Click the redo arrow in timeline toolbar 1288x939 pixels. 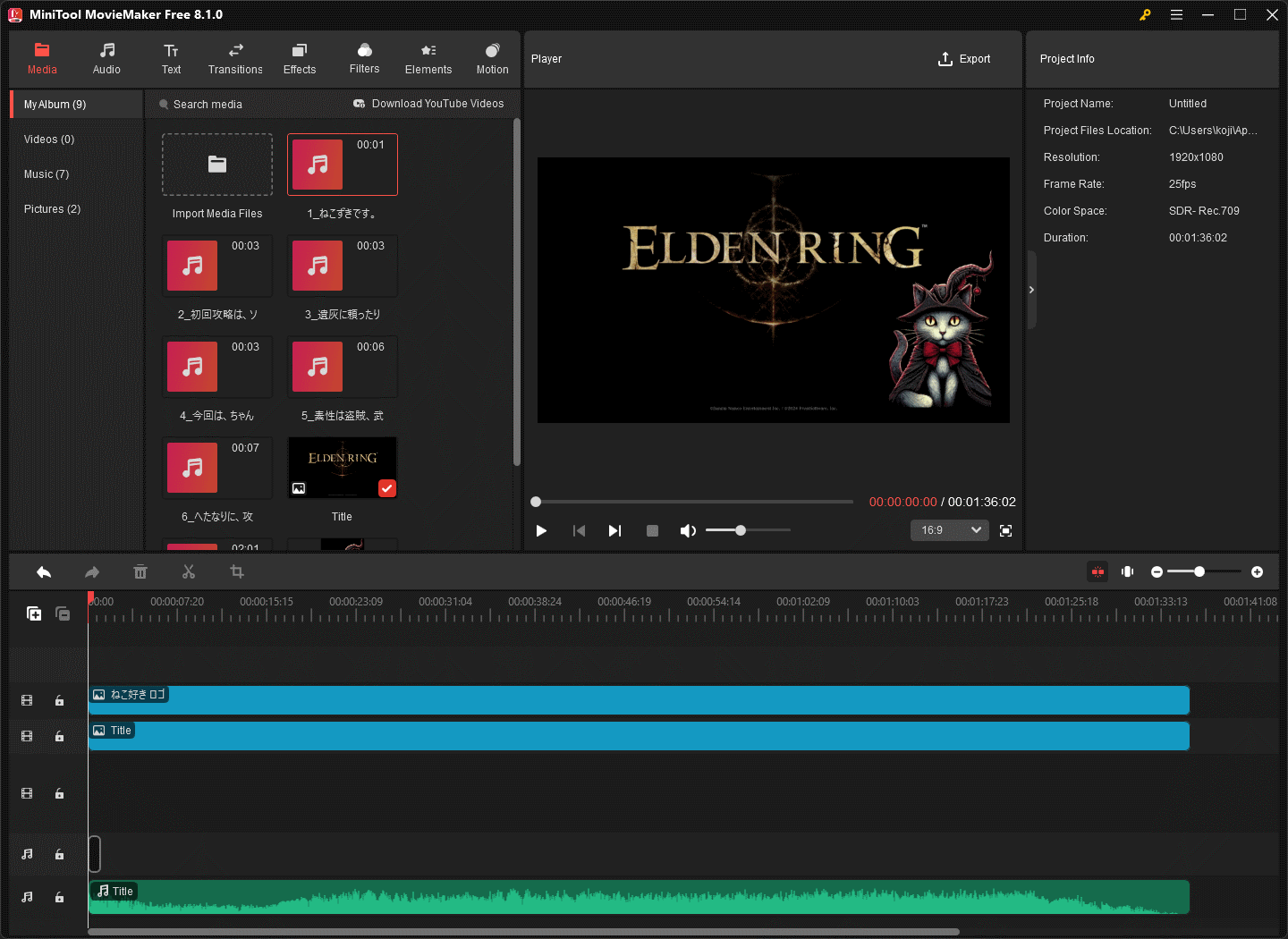tap(92, 572)
